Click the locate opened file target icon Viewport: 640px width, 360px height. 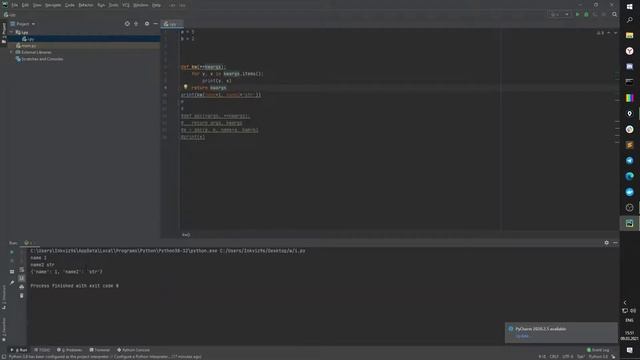click(127, 24)
